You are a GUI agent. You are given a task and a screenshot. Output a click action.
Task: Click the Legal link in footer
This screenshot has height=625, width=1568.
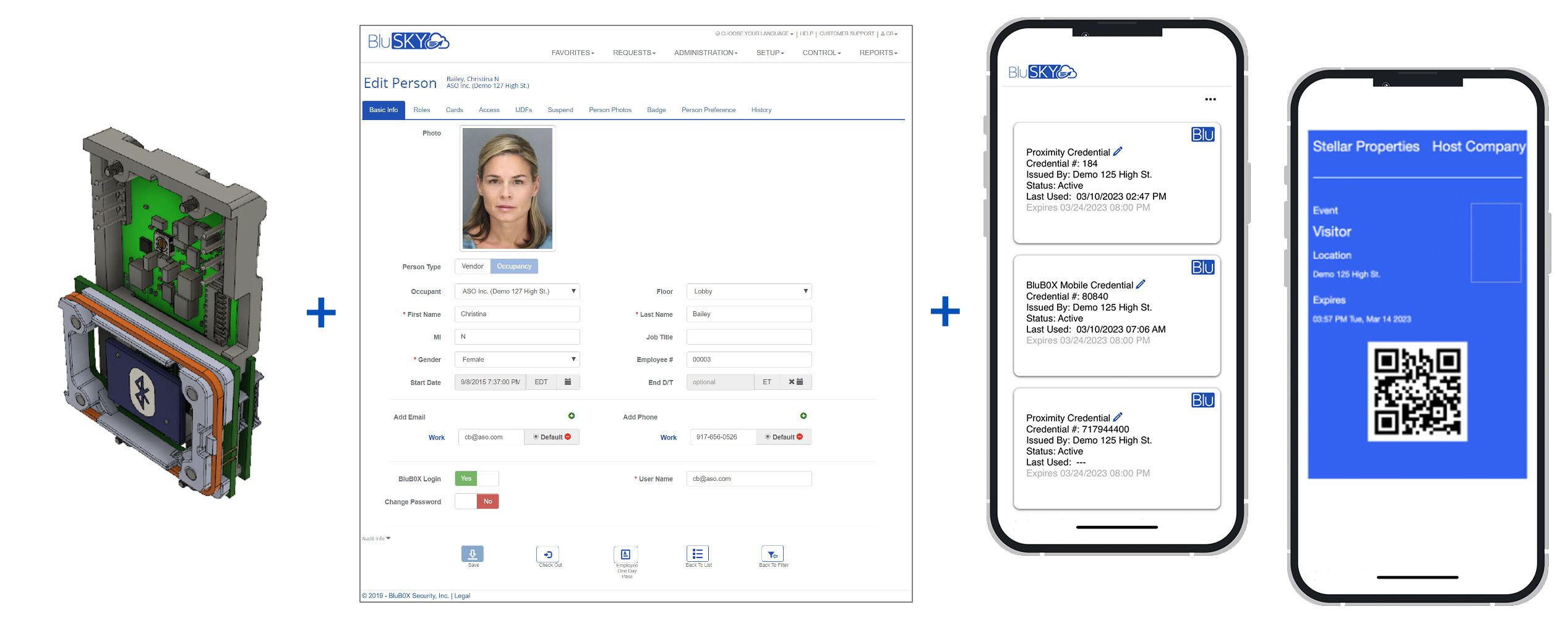pos(462,596)
